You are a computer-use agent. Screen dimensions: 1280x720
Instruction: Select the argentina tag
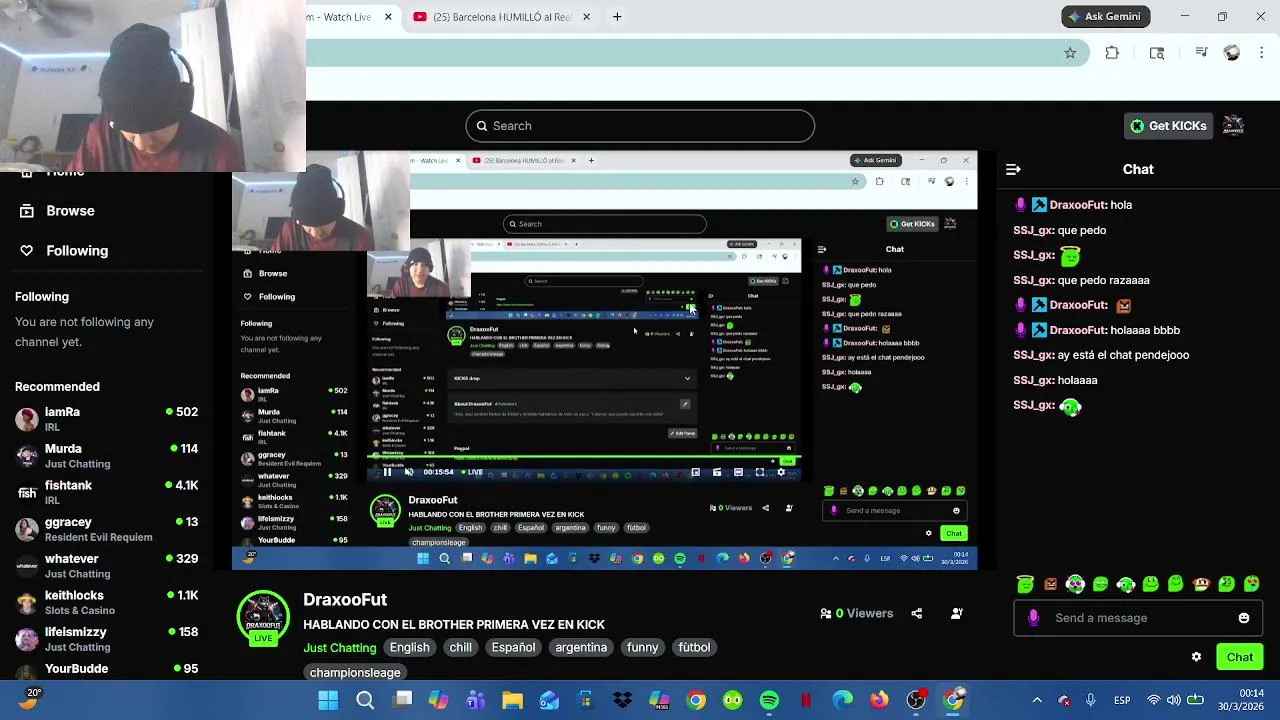581,648
